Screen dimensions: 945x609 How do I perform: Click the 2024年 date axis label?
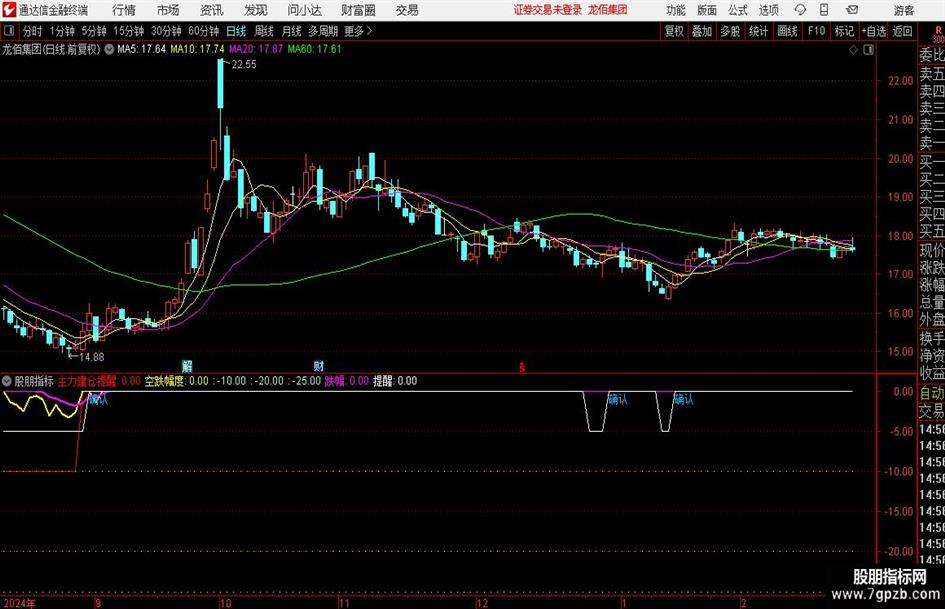tap(19, 603)
